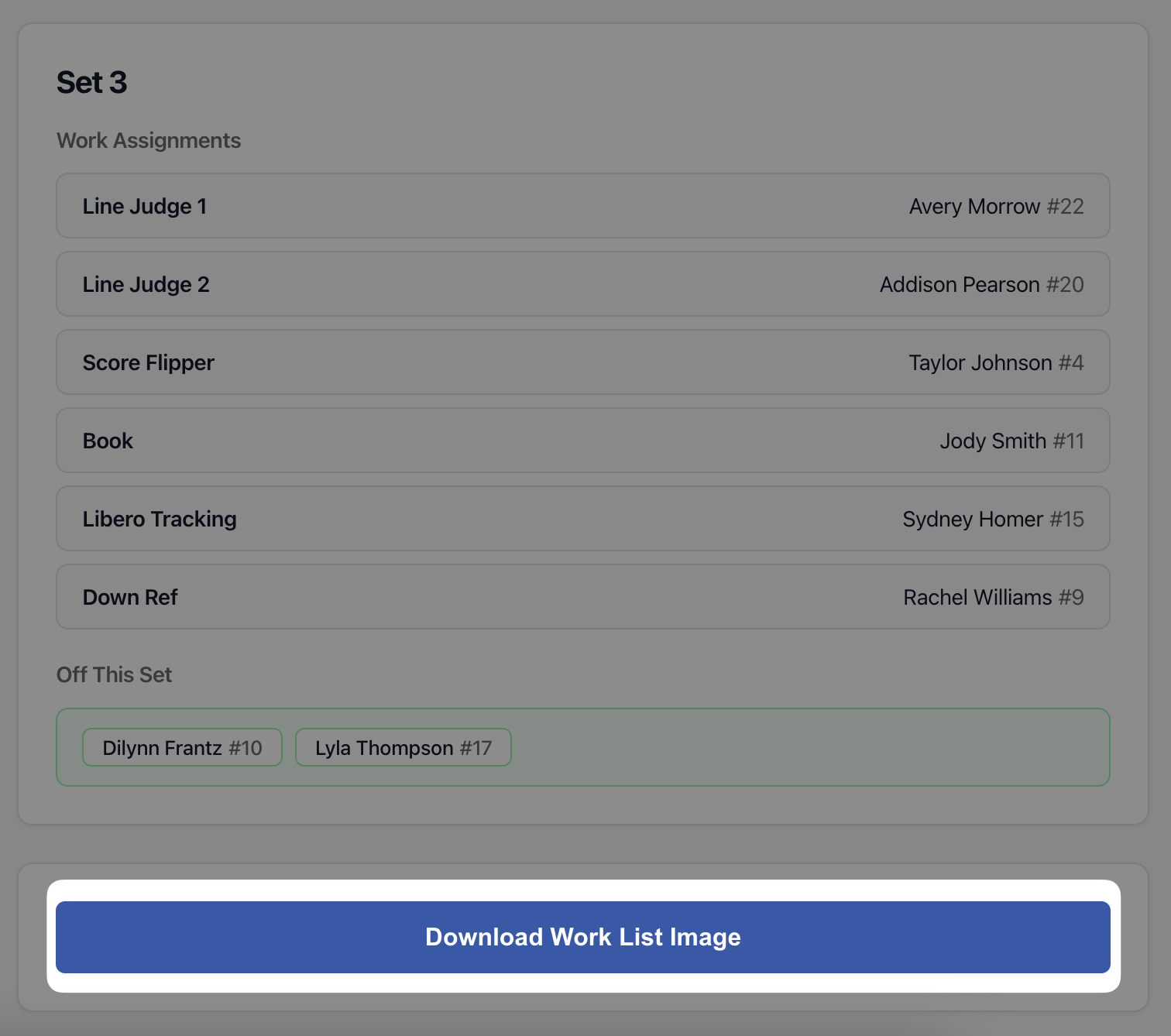Click Rachel Williams #9 name
The height and width of the screenshot is (1036, 1171).
(x=994, y=598)
